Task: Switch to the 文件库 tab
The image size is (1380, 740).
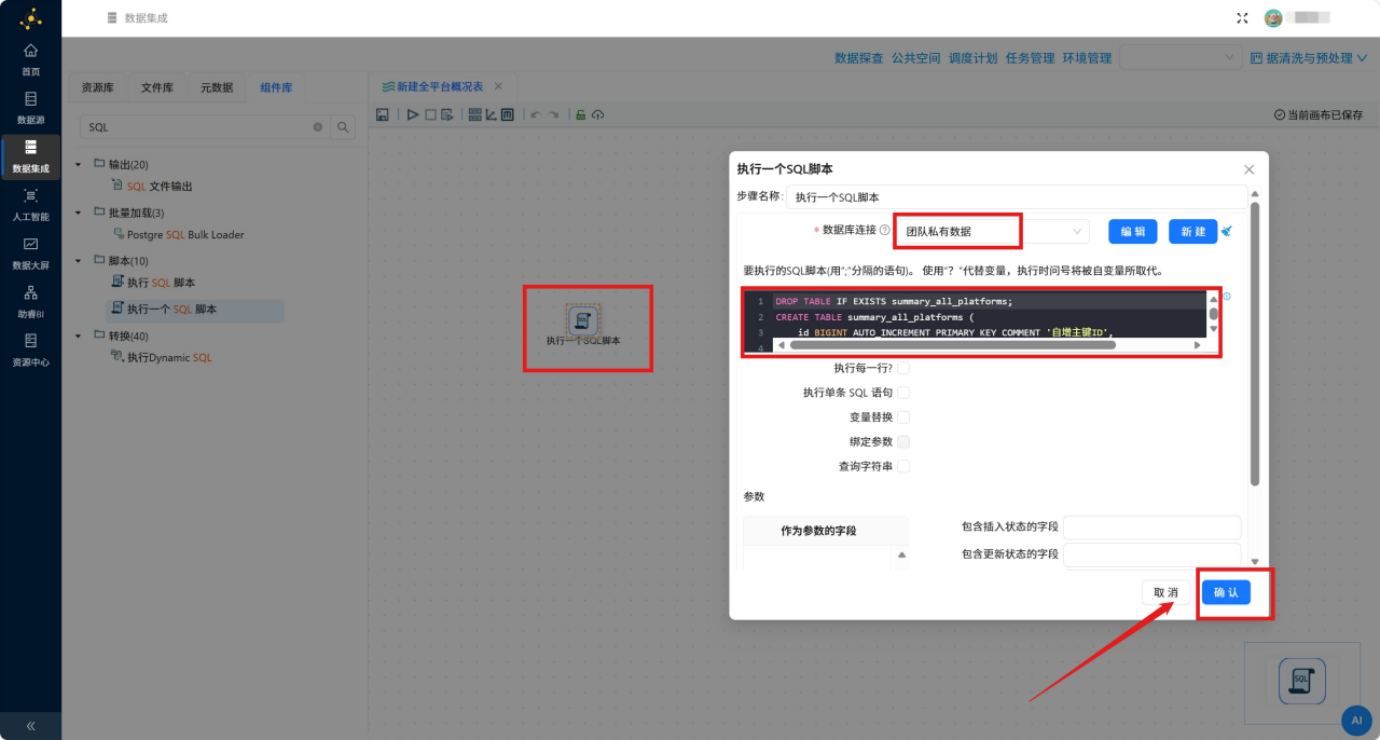Action: pyautogui.click(x=157, y=88)
